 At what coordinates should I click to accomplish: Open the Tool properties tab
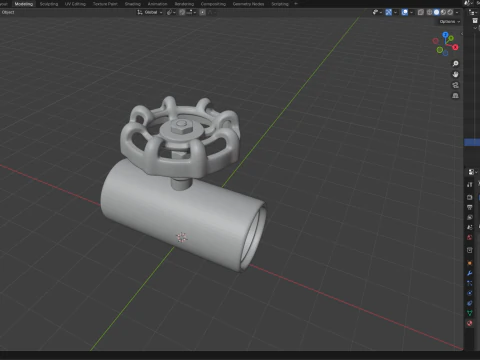(x=470, y=185)
